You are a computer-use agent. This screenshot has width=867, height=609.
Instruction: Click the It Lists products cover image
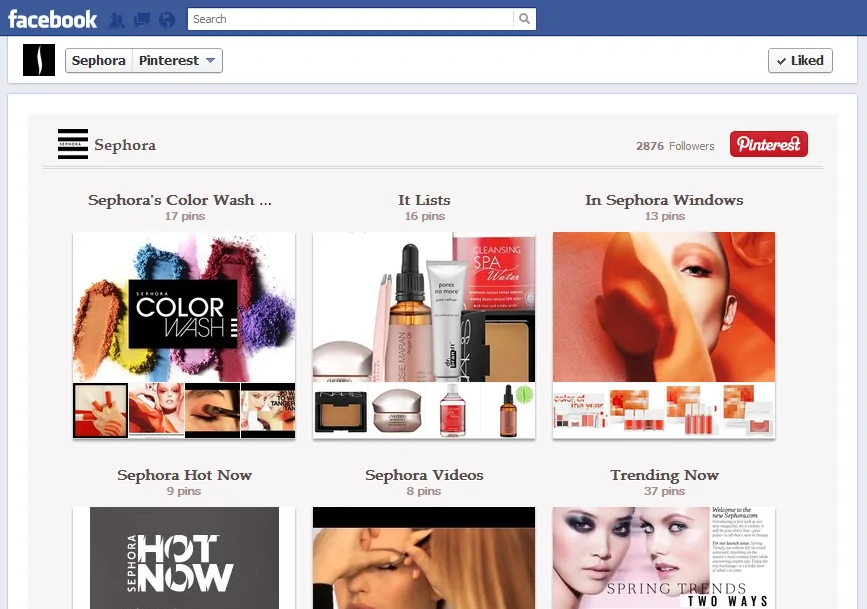point(424,307)
